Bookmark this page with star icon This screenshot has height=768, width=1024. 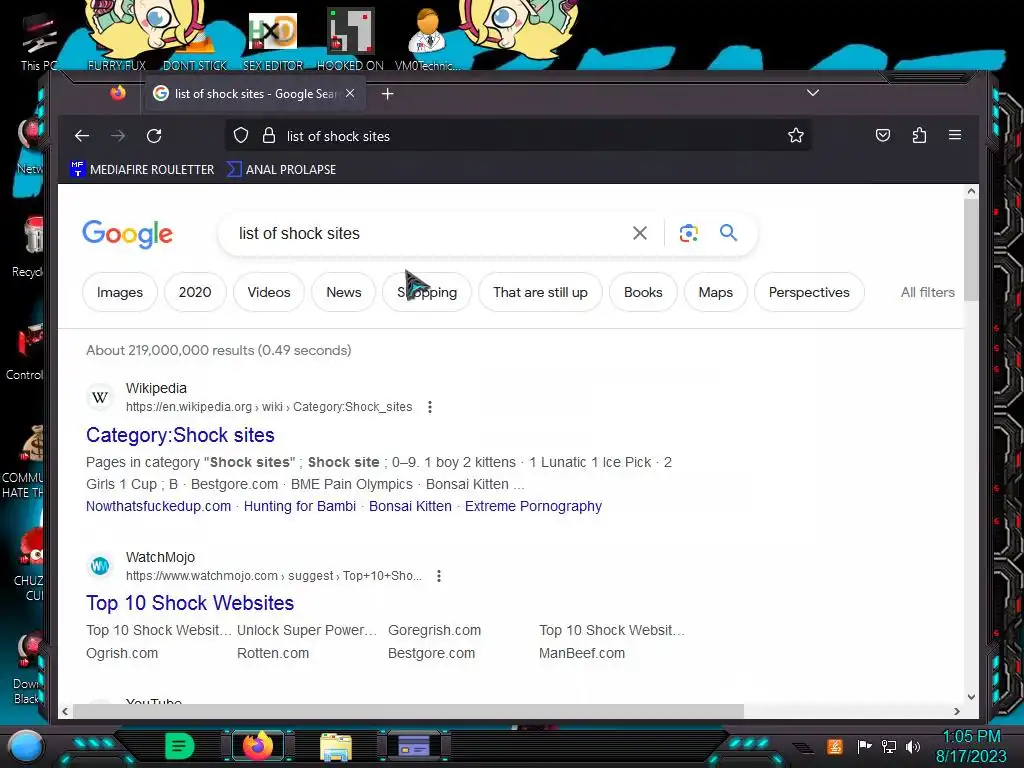pyautogui.click(x=795, y=135)
